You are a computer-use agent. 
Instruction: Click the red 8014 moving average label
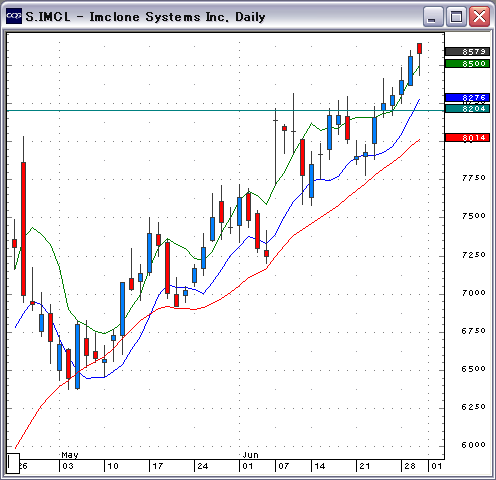[467, 138]
